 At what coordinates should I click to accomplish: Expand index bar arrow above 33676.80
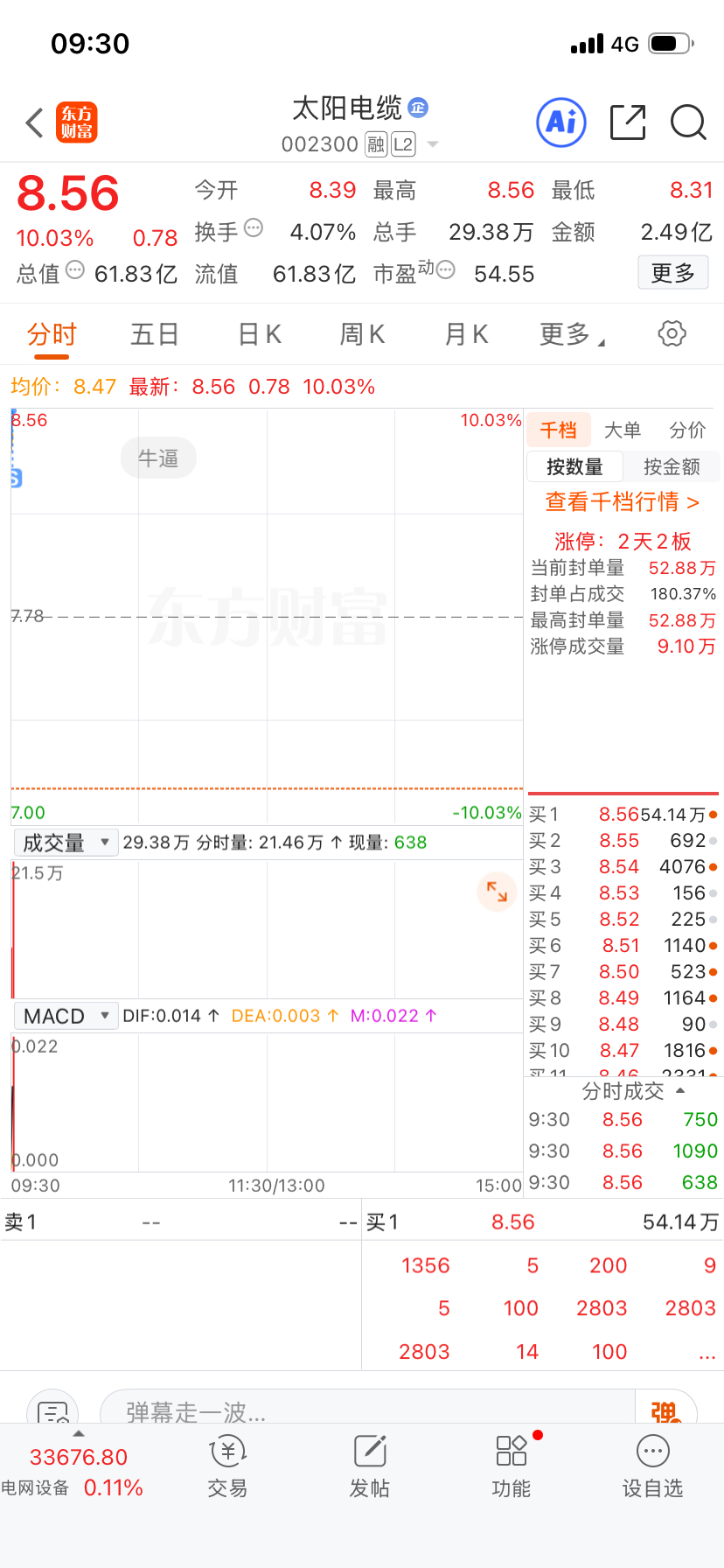coord(79,1433)
